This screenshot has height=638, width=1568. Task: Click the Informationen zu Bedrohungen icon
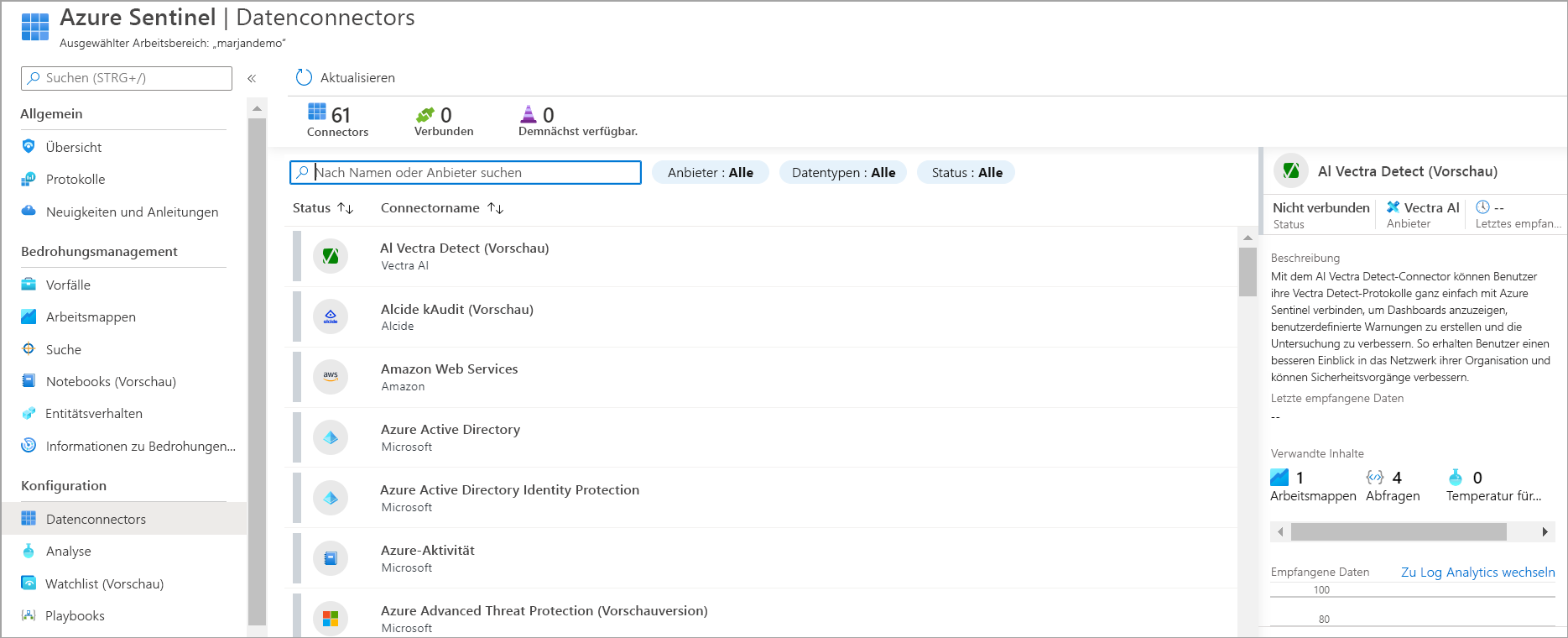point(29,445)
